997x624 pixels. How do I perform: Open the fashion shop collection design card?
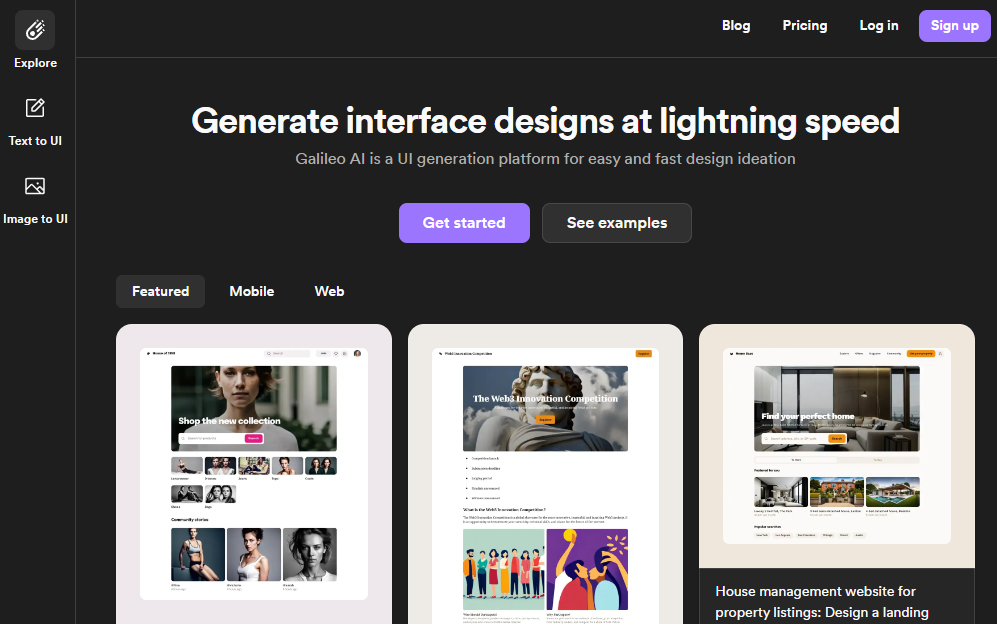click(x=254, y=474)
